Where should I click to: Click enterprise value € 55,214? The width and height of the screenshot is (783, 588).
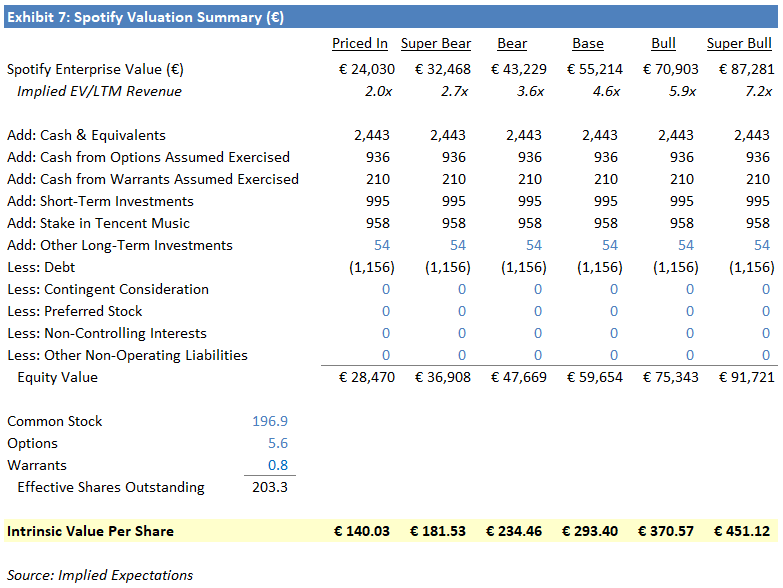pyautogui.click(x=594, y=69)
